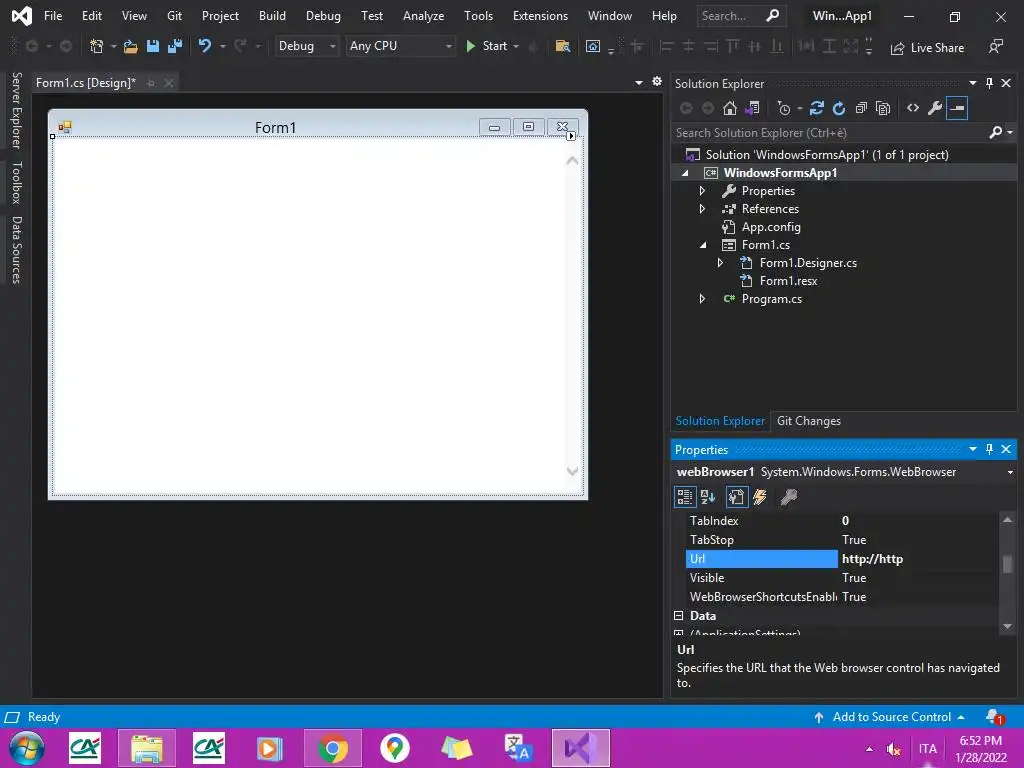The width and height of the screenshot is (1024, 768).
Task: Refresh the Solution Explorer
Action: point(839,108)
